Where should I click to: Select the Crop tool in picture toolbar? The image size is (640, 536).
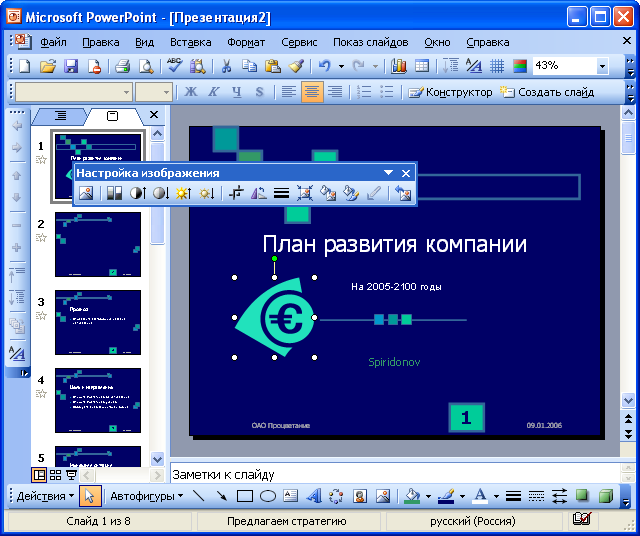tap(236, 193)
